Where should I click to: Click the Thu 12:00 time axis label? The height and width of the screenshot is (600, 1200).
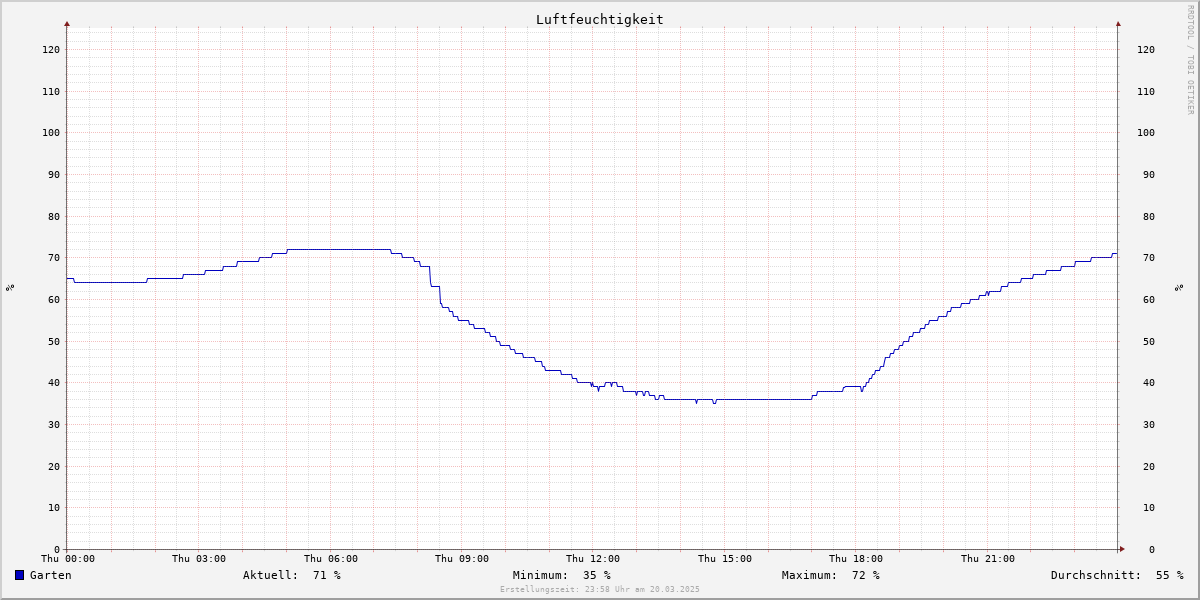(x=593, y=559)
